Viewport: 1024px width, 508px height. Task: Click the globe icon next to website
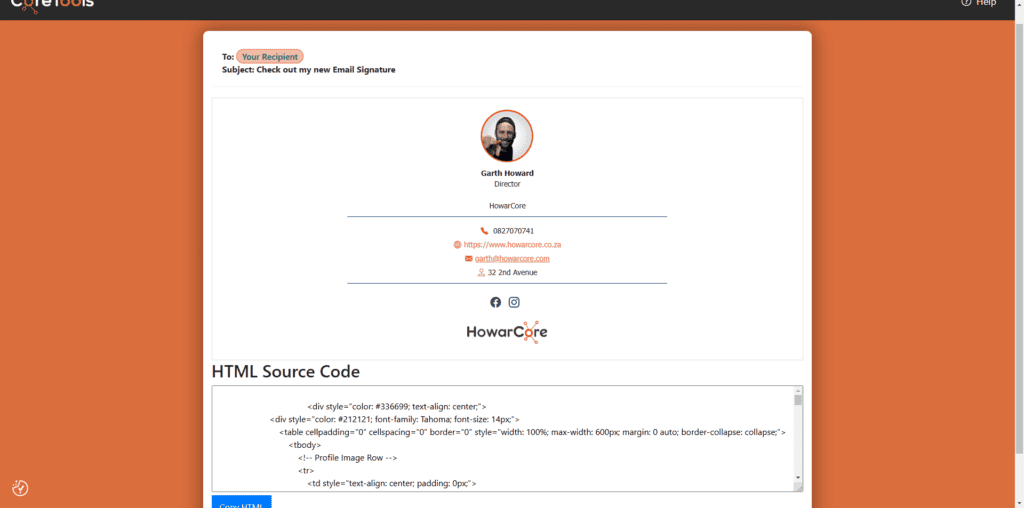(x=457, y=245)
